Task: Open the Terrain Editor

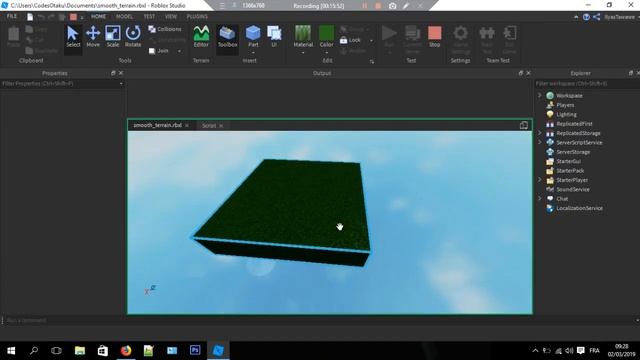Action: [201, 37]
